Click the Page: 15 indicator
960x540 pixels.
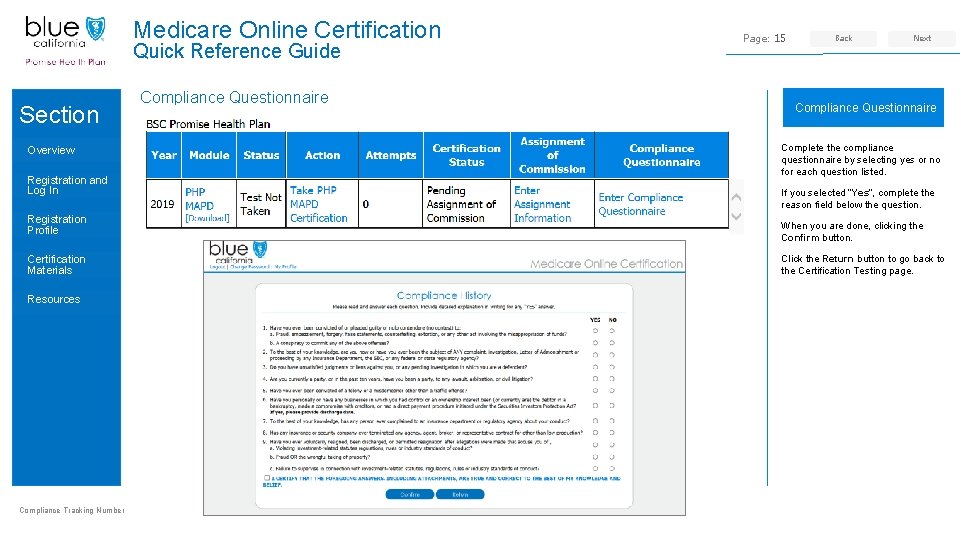(764, 39)
